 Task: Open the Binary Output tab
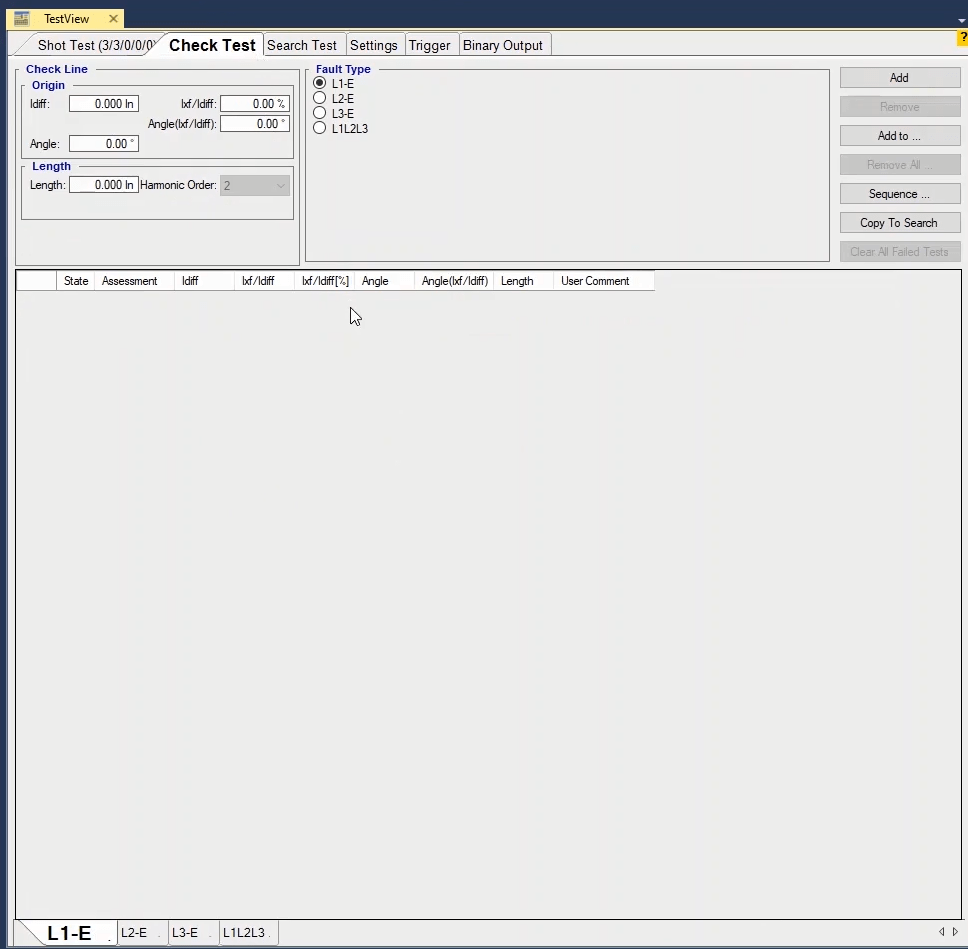(x=502, y=45)
